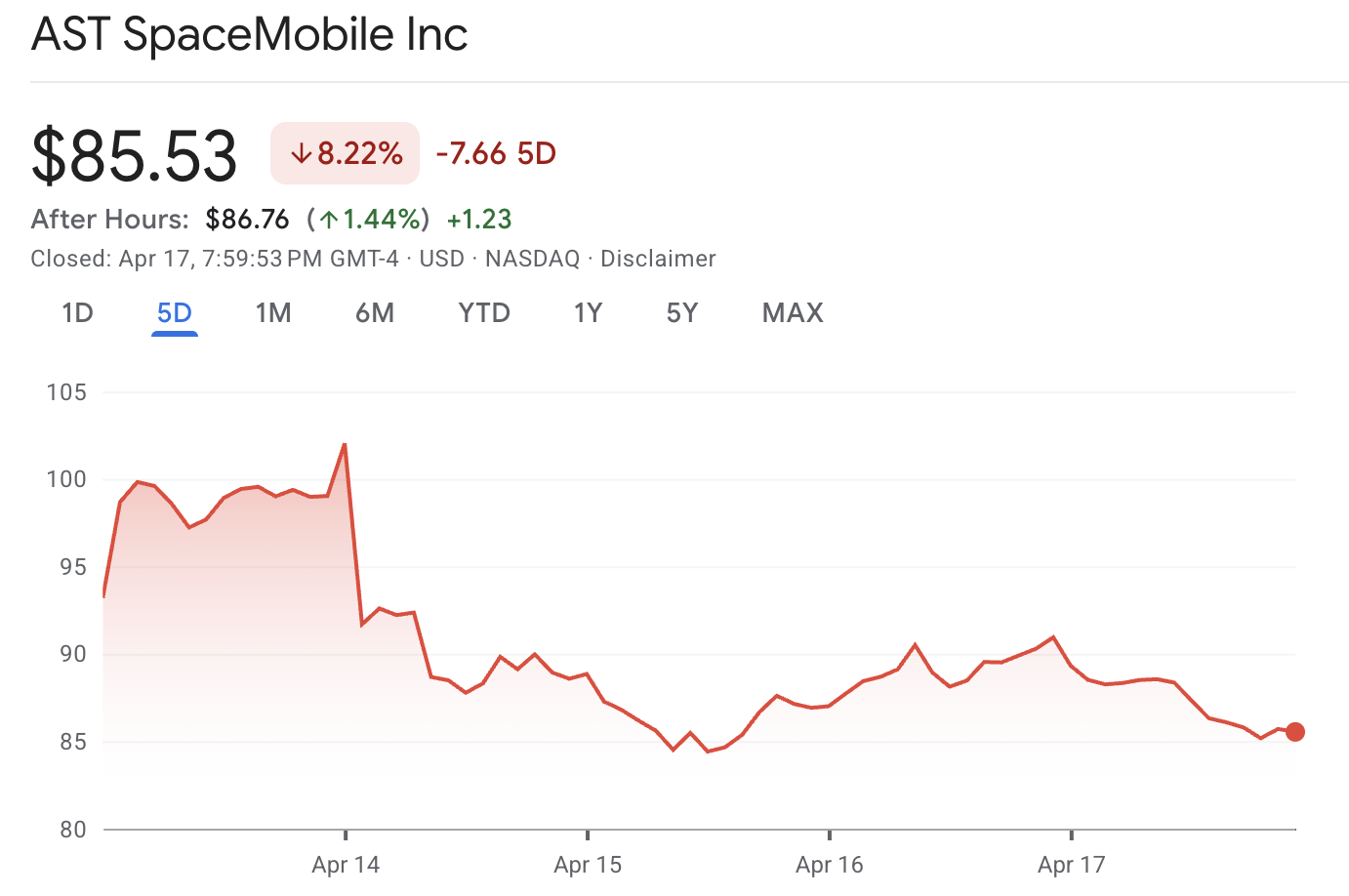Switch to the 1M chart range
This screenshot has height=896, width=1349.
click(x=273, y=313)
